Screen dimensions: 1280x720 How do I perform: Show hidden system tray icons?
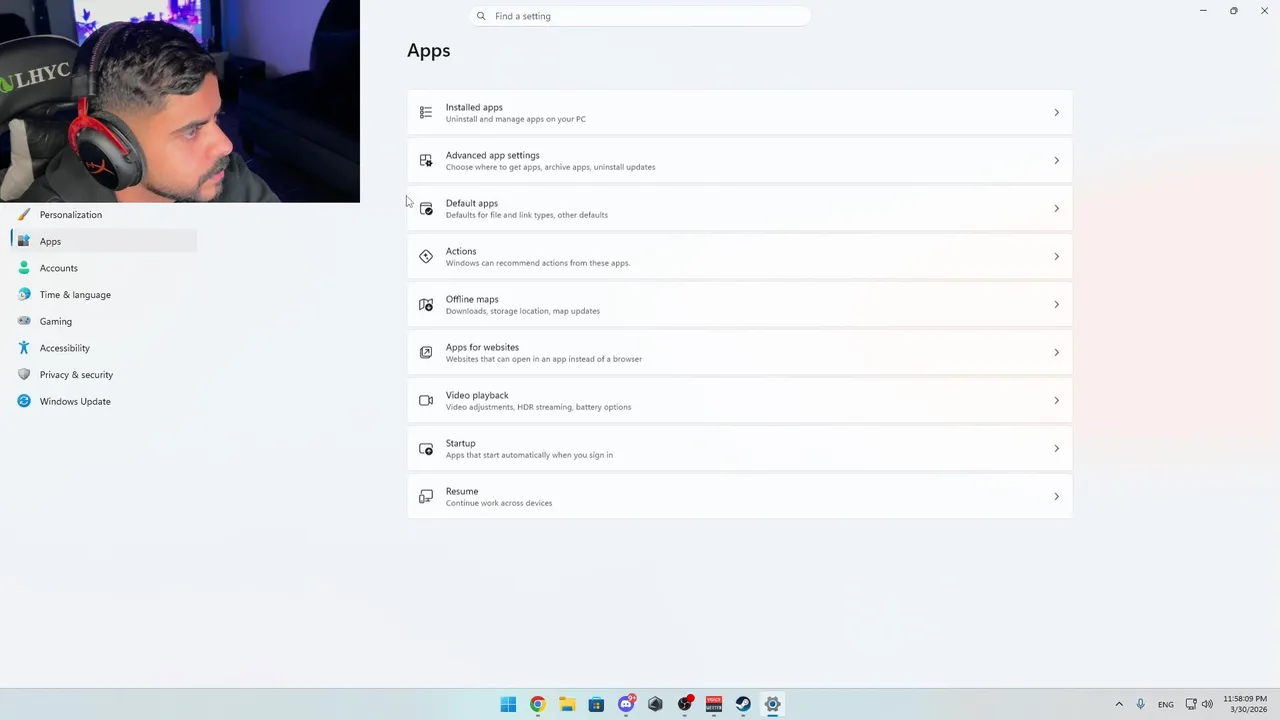(1119, 704)
